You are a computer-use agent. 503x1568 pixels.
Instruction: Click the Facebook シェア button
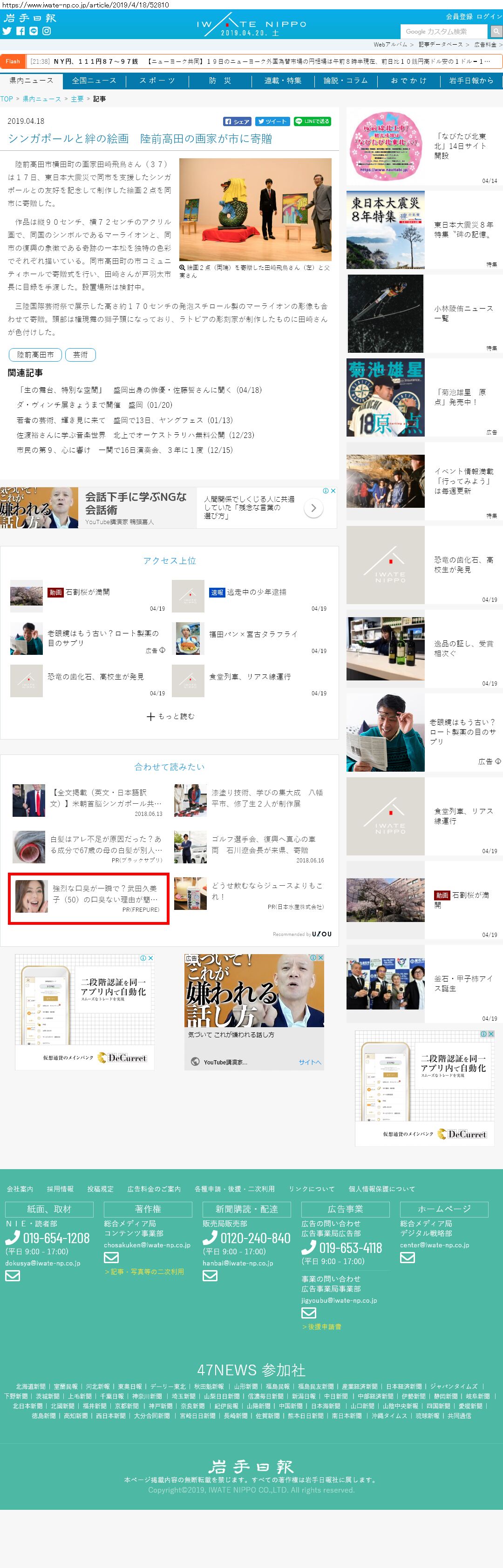pos(237,121)
